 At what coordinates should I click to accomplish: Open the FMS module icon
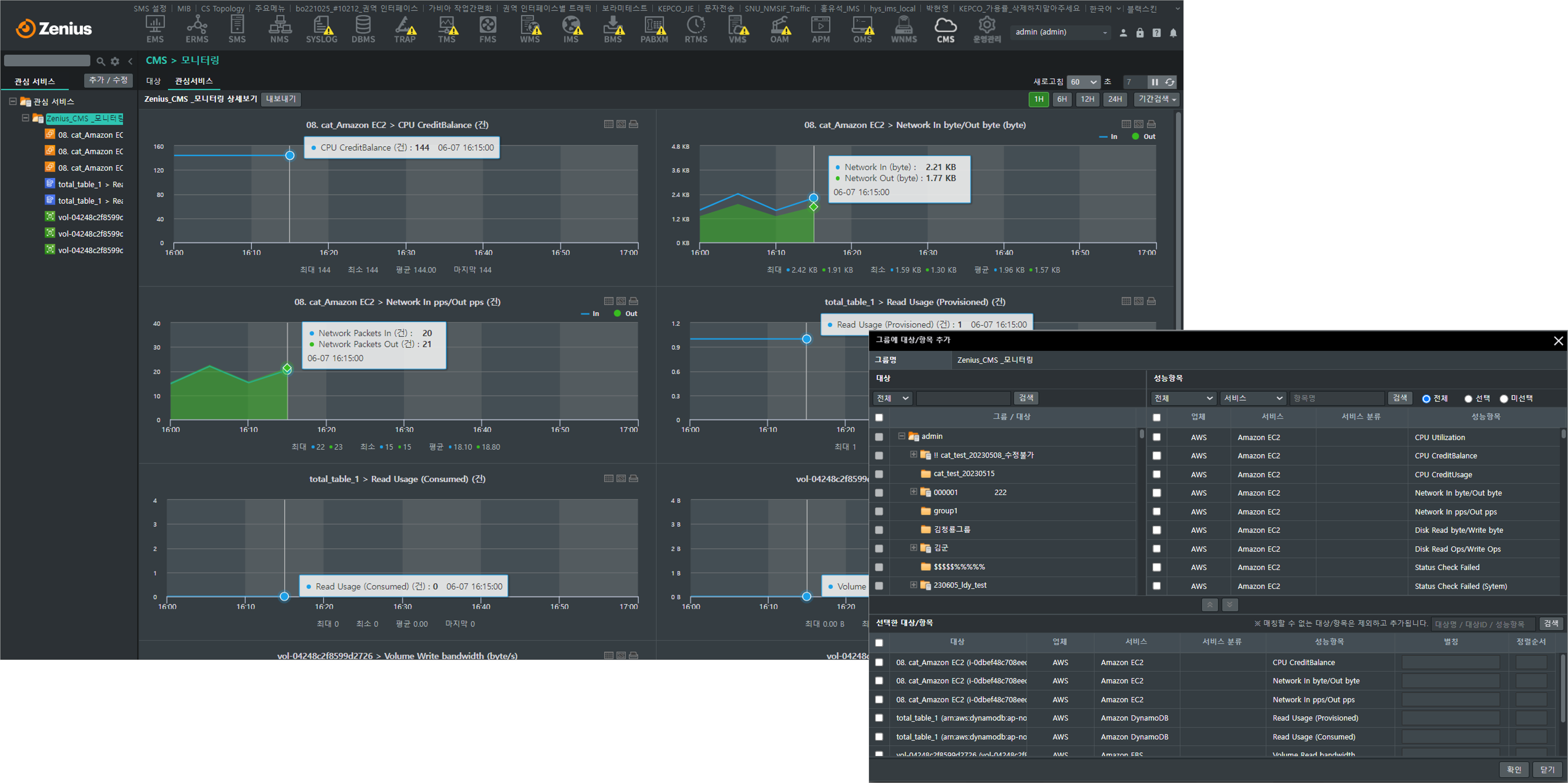coord(487,29)
